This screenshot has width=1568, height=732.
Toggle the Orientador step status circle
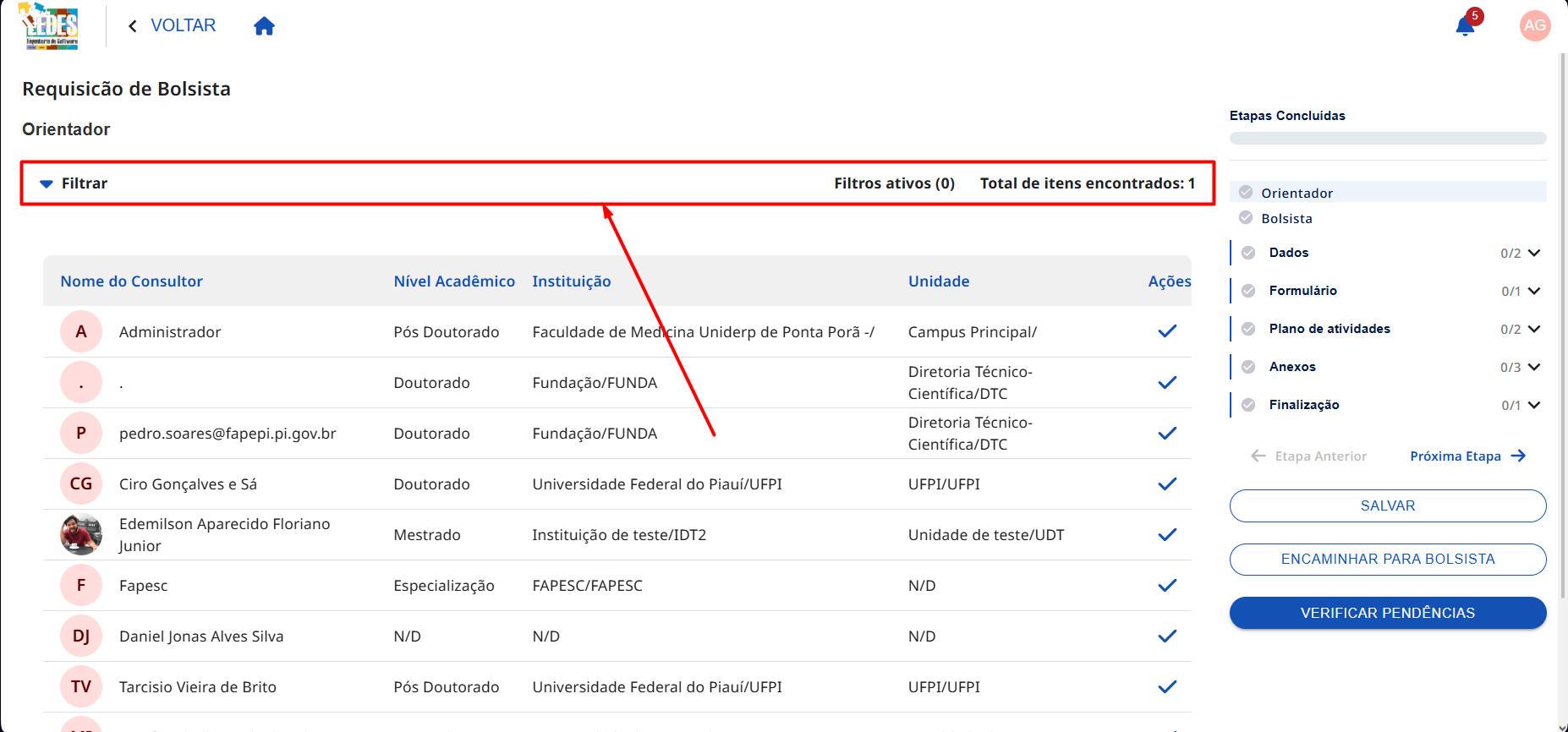point(1246,192)
